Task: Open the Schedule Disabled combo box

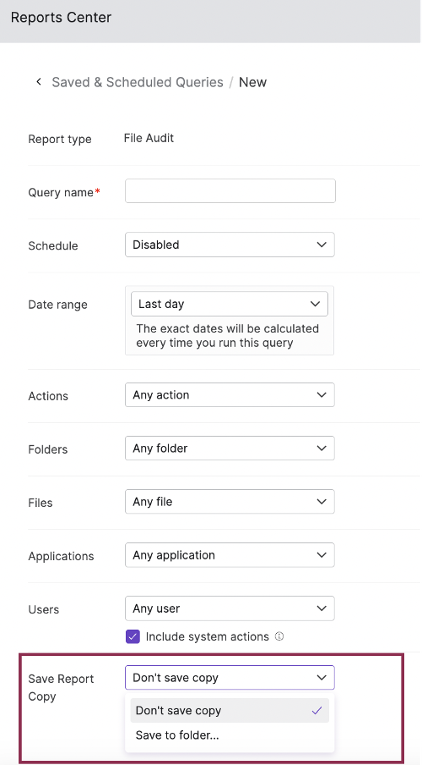Action: click(x=230, y=244)
